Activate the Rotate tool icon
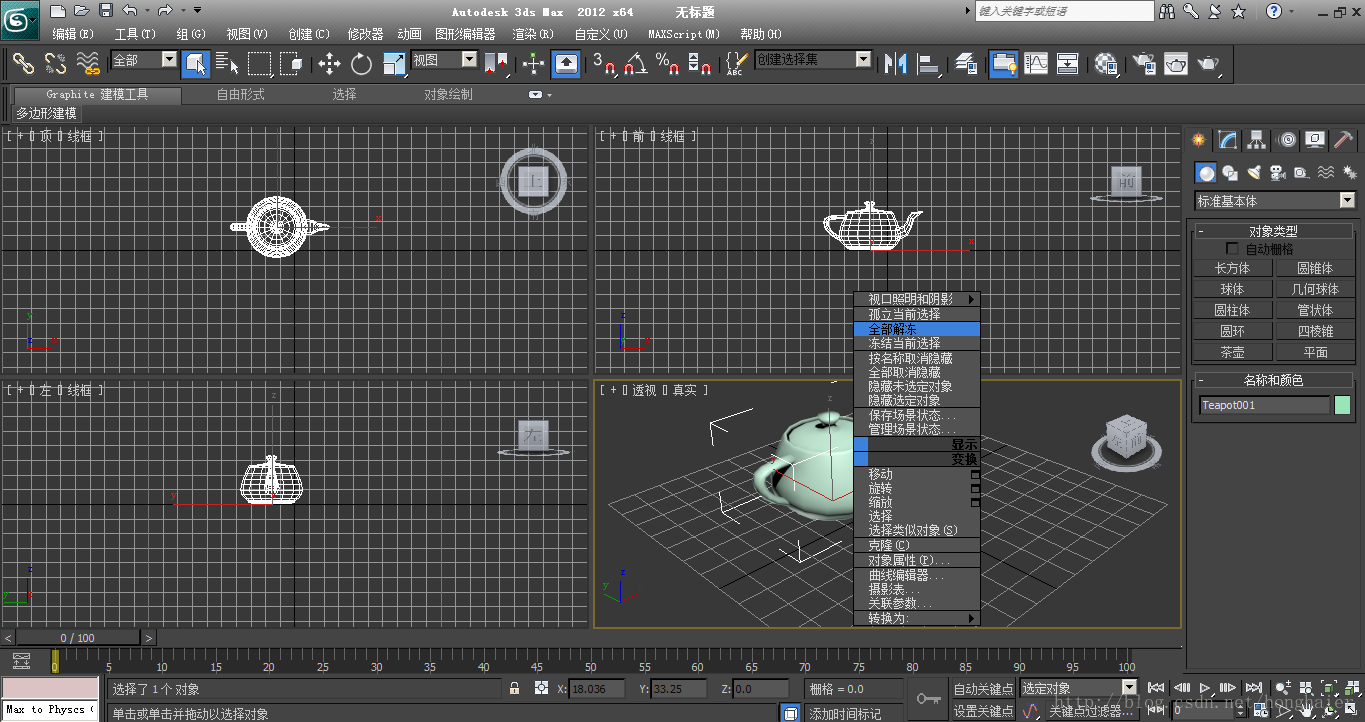The width and height of the screenshot is (1365, 722). [x=361, y=64]
